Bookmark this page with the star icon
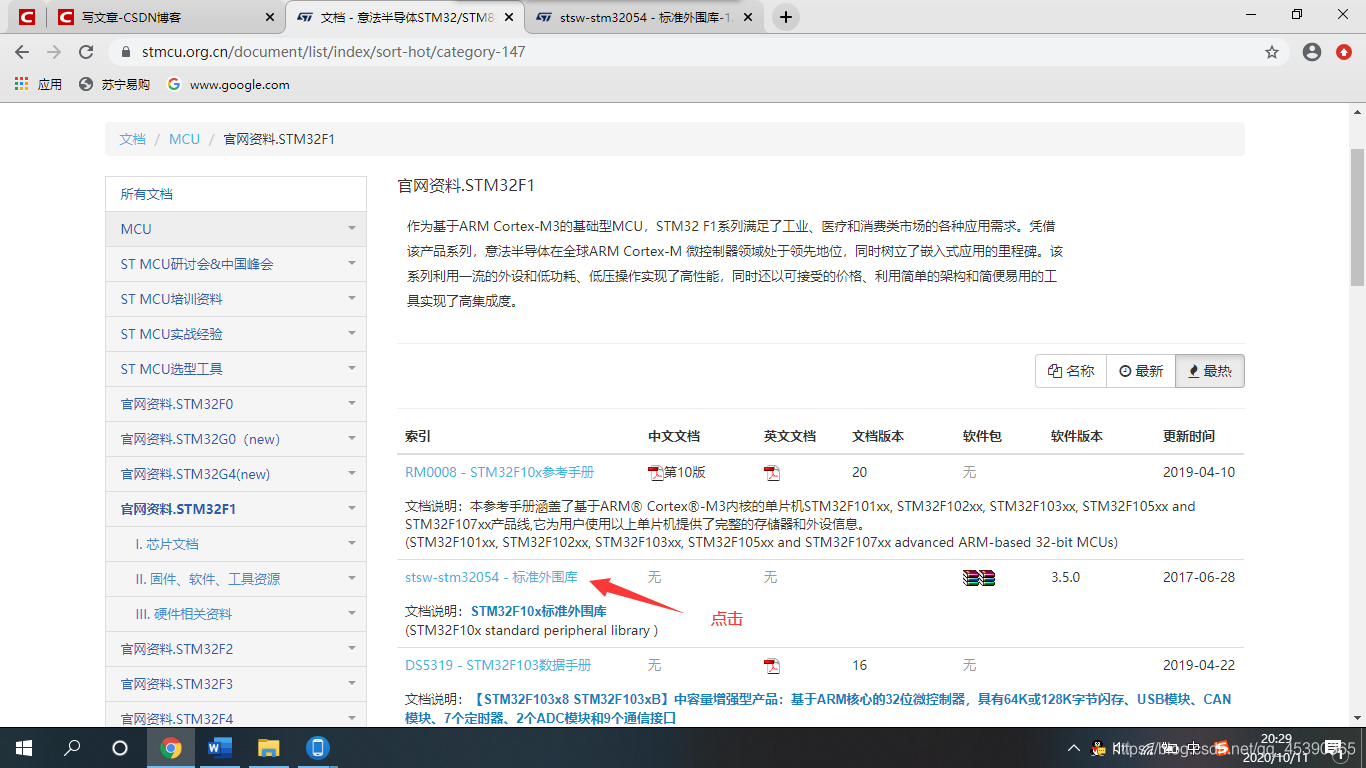This screenshot has height=768, width=1366. (1272, 52)
